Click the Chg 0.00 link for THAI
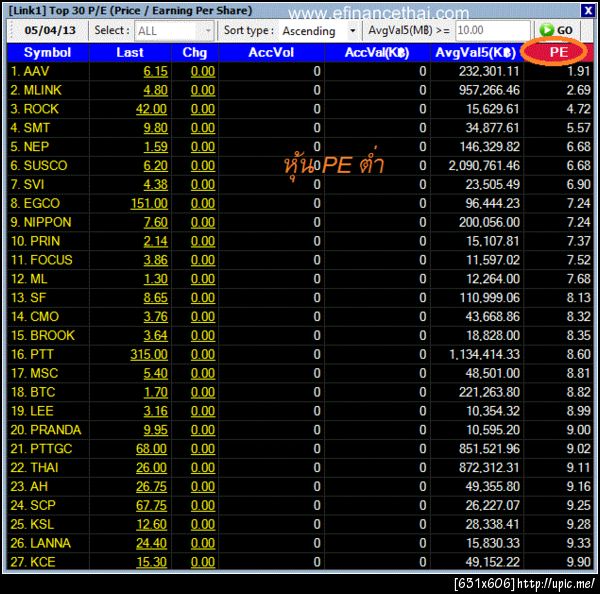The width and height of the screenshot is (600, 594). (x=203, y=468)
